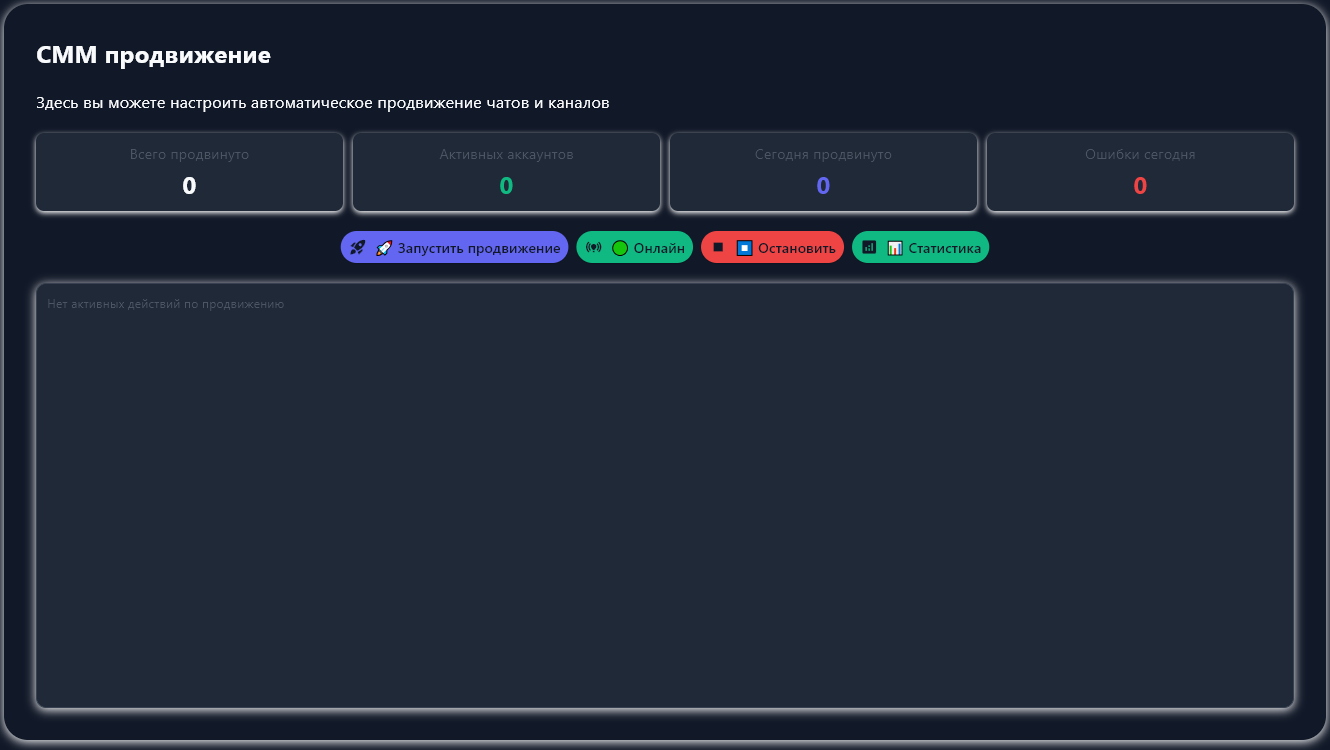Click the Нет активных действий placeholder text
Screen dimensions: 1330x750
tap(166, 304)
